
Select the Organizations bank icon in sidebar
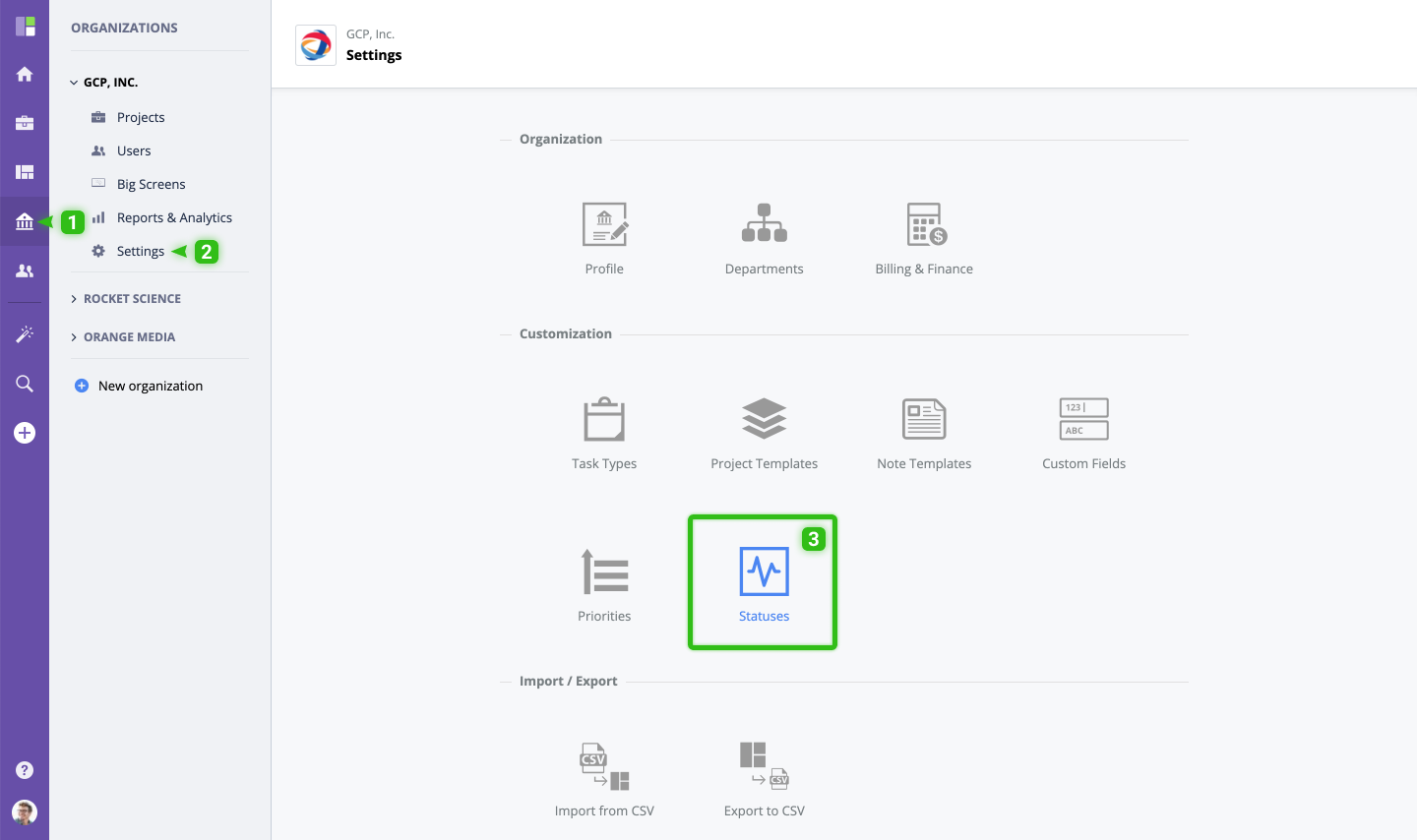[x=25, y=221]
